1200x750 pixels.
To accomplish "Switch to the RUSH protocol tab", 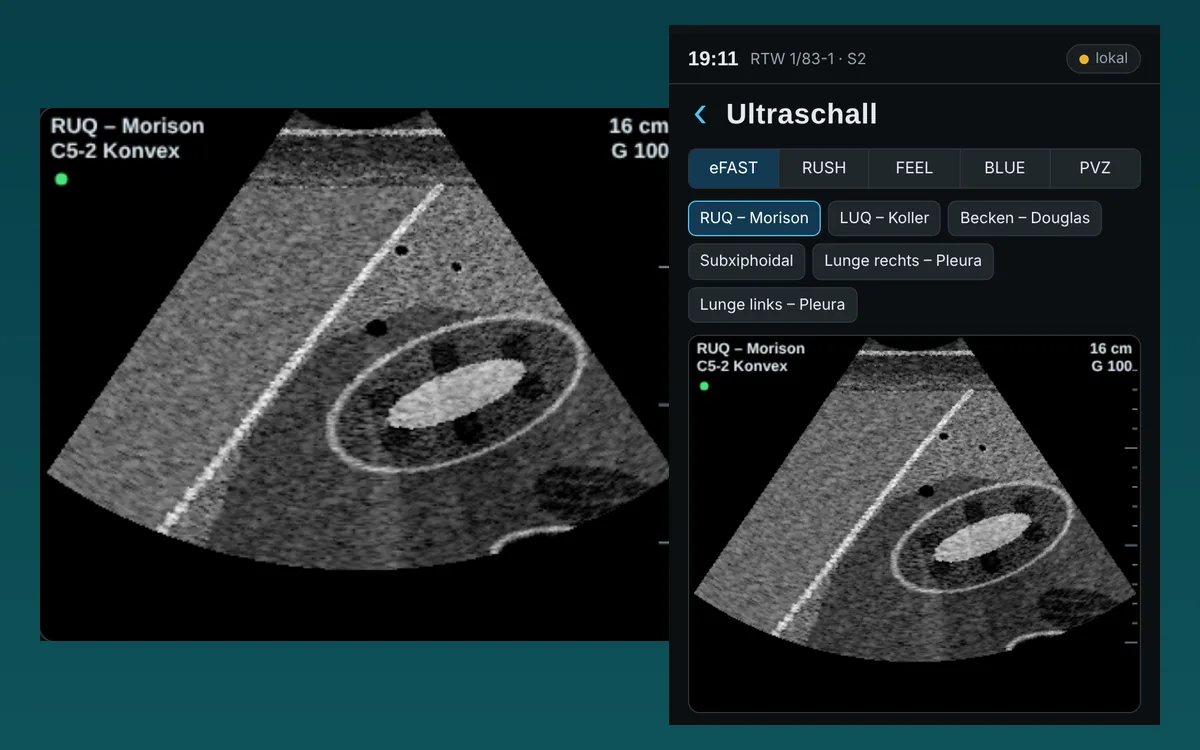I will click(x=824, y=168).
